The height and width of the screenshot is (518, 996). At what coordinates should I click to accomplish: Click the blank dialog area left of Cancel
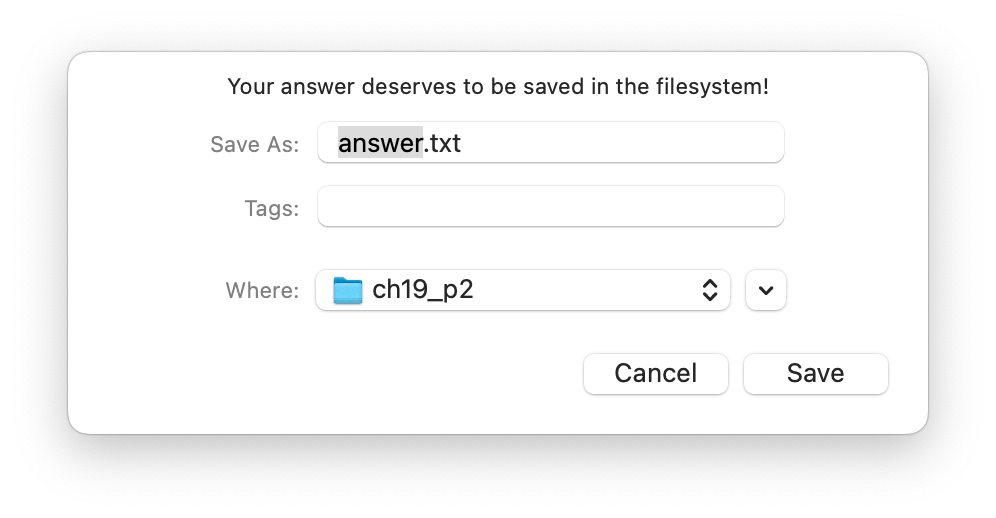[x=324, y=374]
